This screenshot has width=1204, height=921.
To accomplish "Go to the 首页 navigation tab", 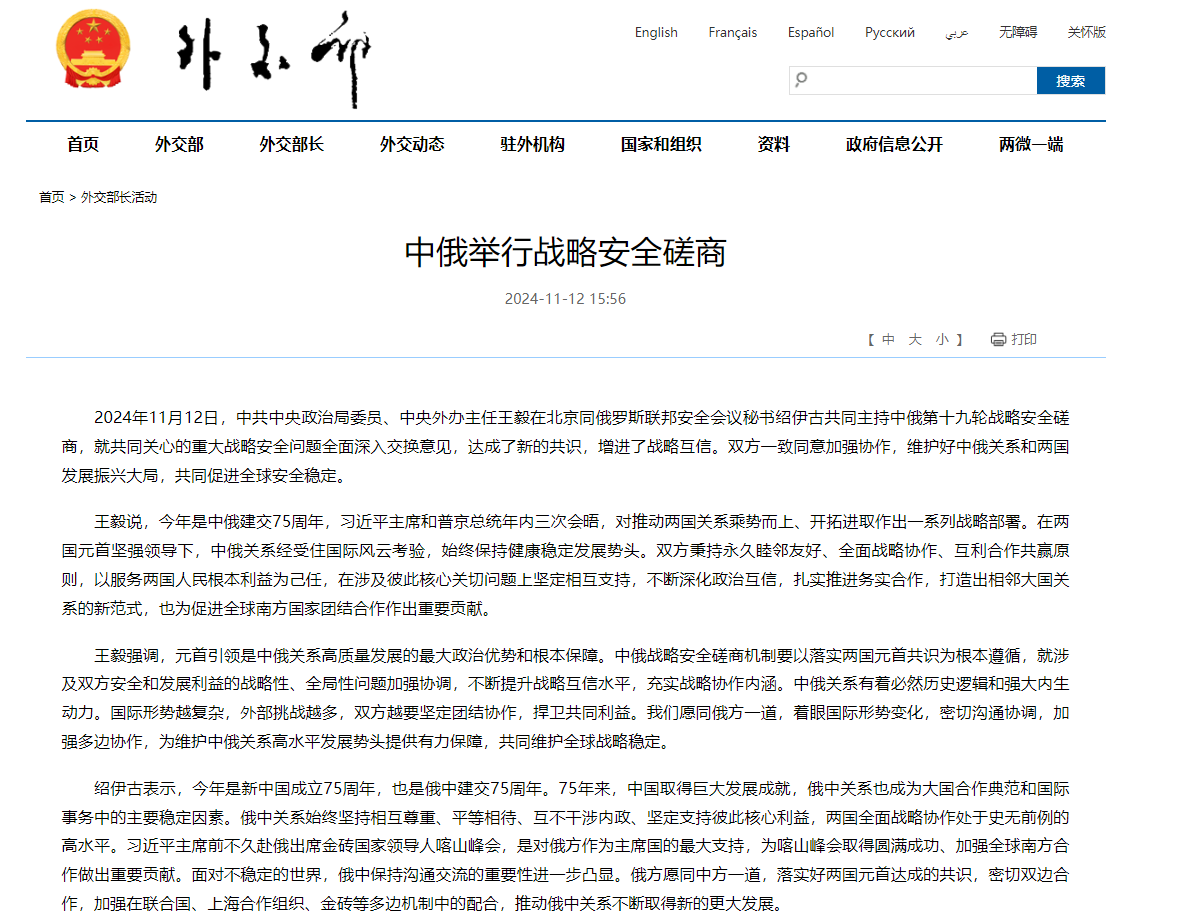I will click(83, 144).
